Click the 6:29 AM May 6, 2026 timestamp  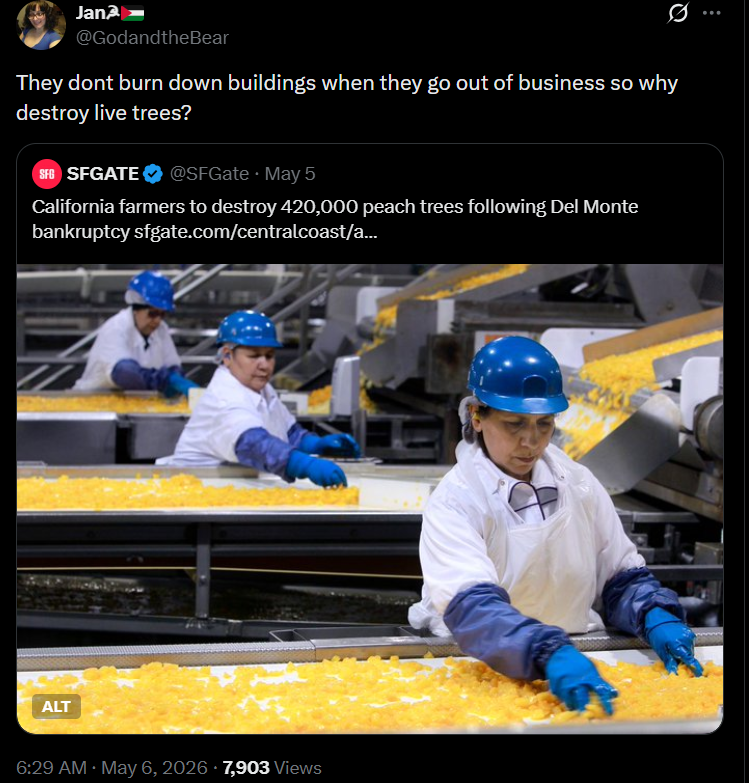(112, 768)
